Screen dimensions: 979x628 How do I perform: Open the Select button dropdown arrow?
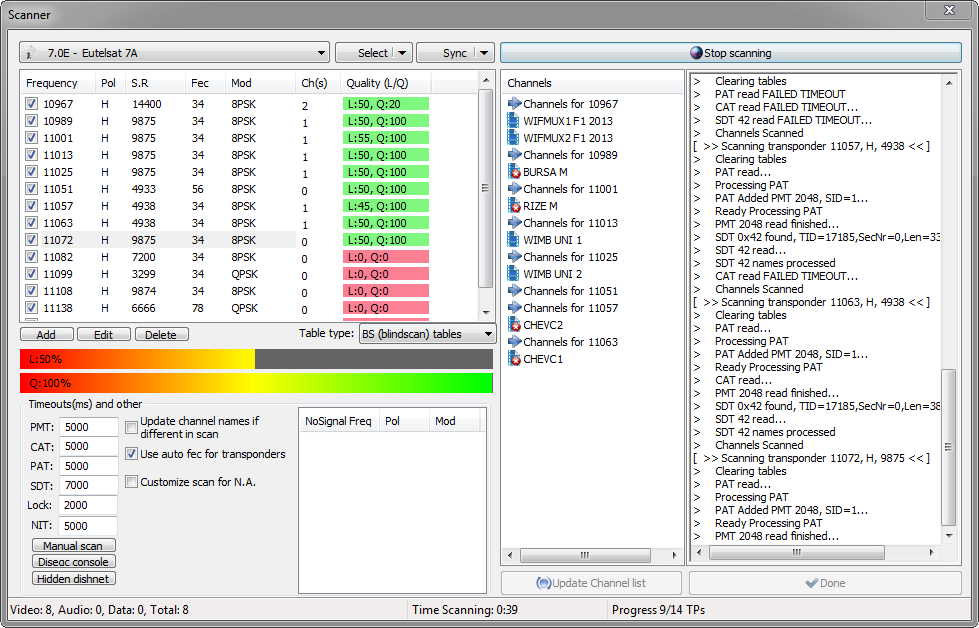pos(402,53)
